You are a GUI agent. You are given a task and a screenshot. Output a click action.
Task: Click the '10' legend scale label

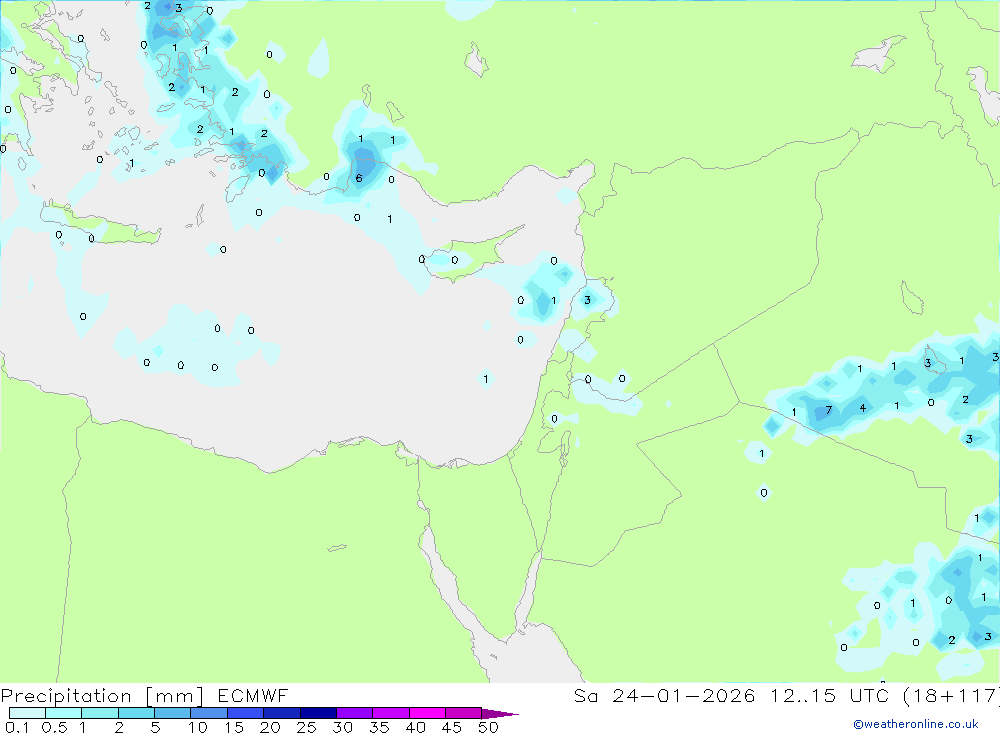197,727
